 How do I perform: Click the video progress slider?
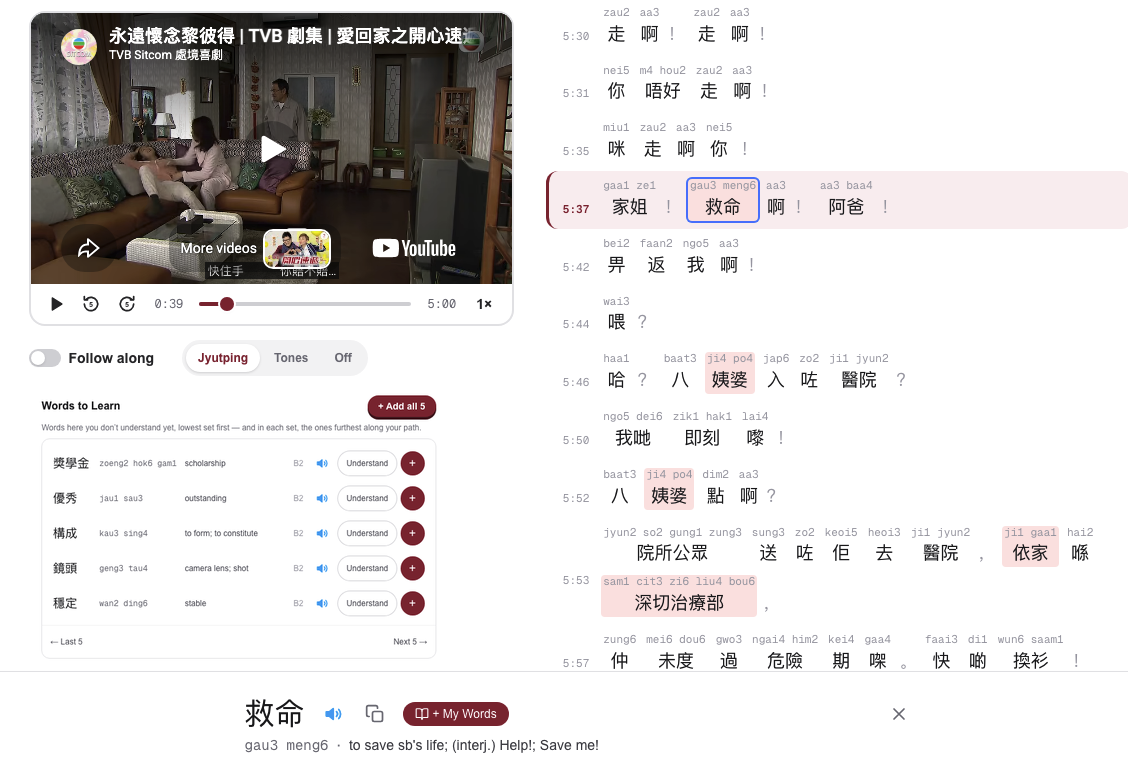304,304
